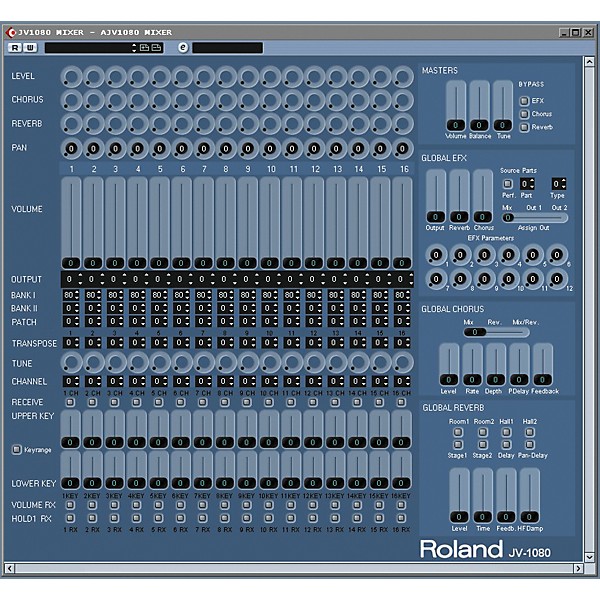Click the Global Chorus Mix/Rev. horizontal slider
The height and width of the screenshot is (600, 600).
496,332
